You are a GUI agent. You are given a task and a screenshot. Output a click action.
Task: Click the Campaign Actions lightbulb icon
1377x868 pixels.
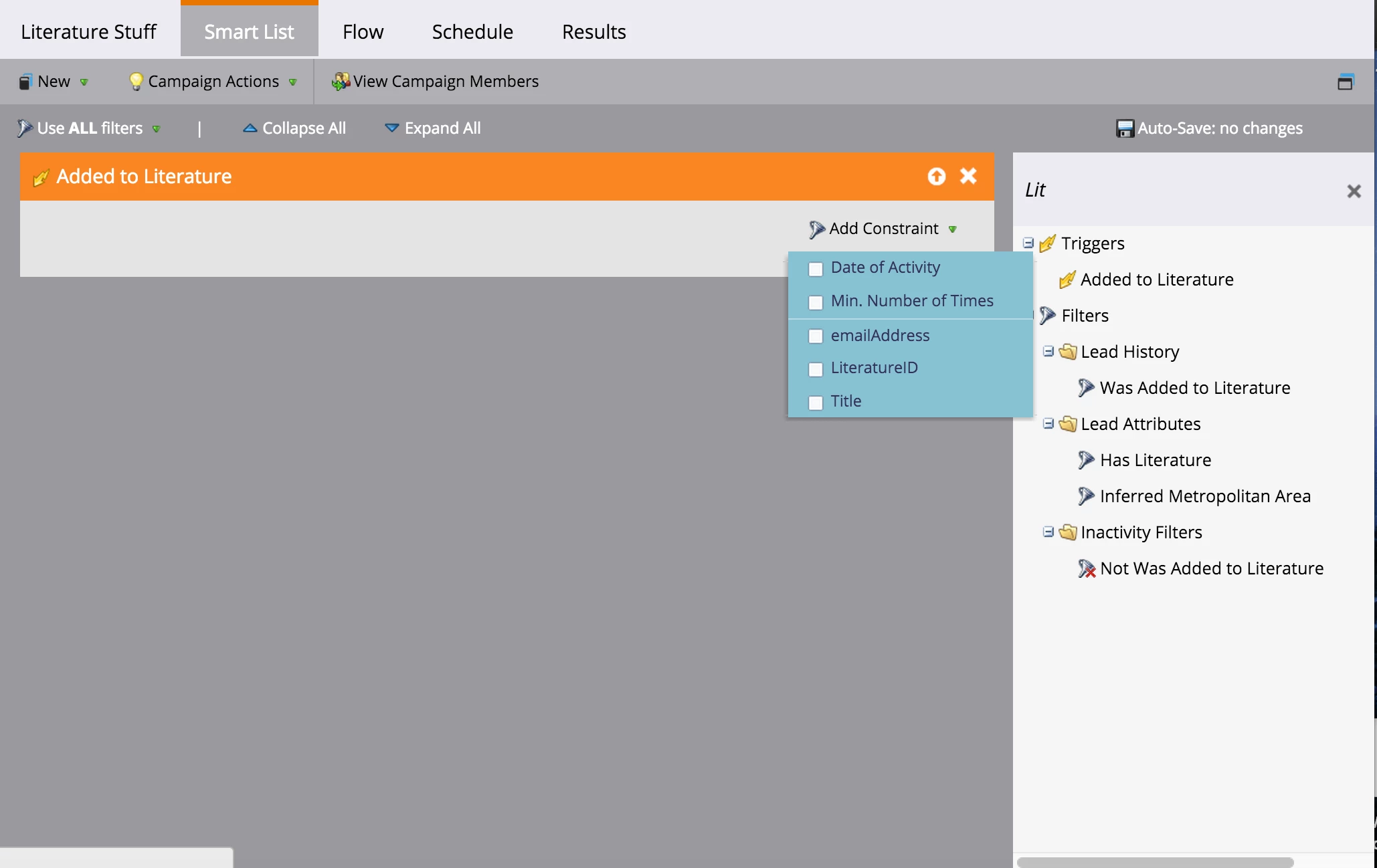(136, 82)
